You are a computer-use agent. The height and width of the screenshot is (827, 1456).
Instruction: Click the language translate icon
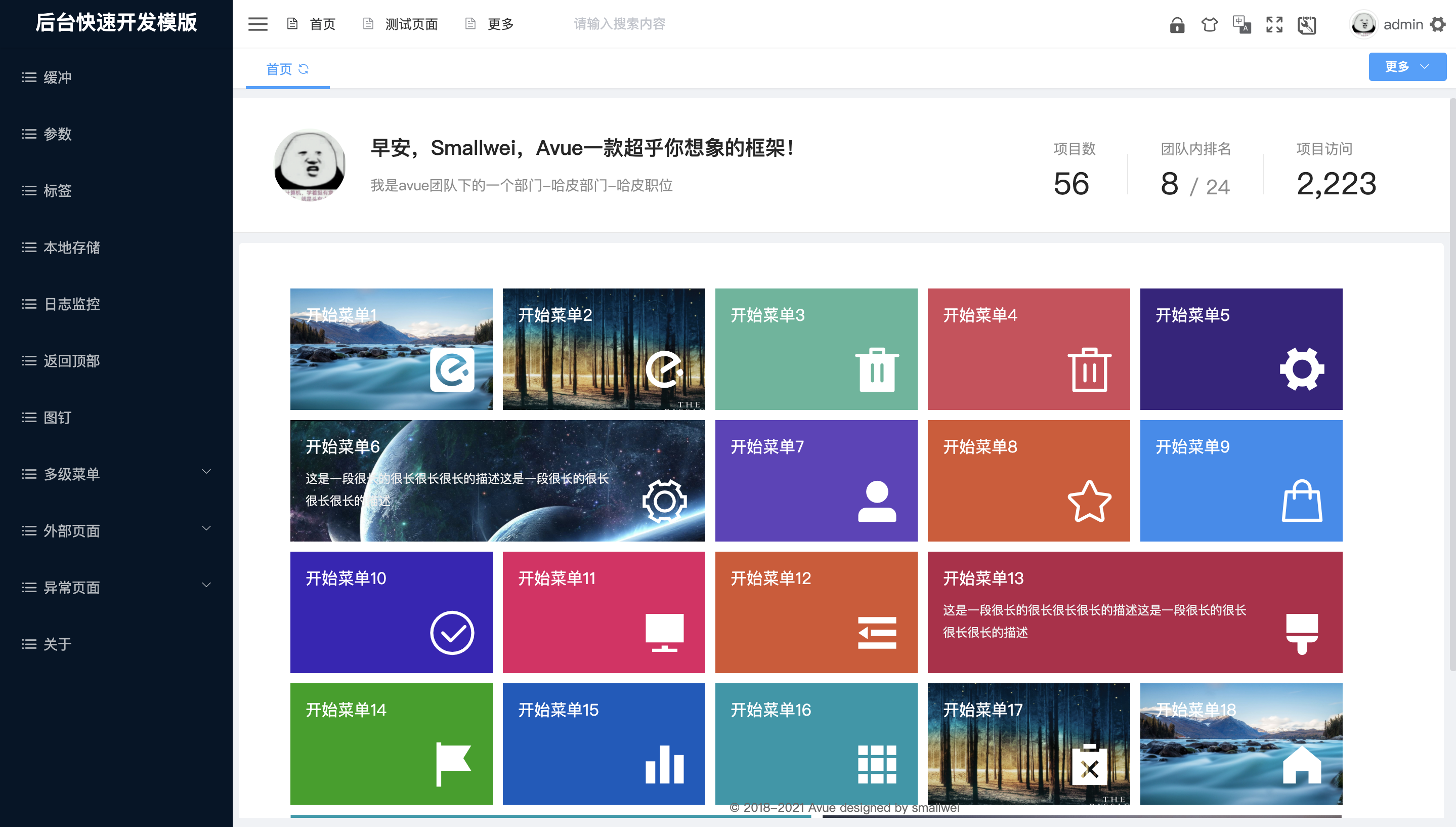(1241, 25)
